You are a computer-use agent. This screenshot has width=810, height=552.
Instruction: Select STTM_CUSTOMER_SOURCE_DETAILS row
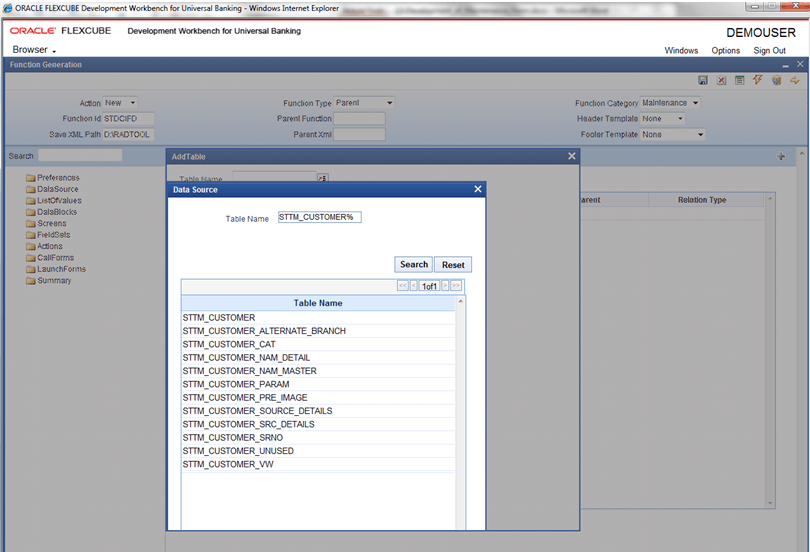click(x=318, y=411)
